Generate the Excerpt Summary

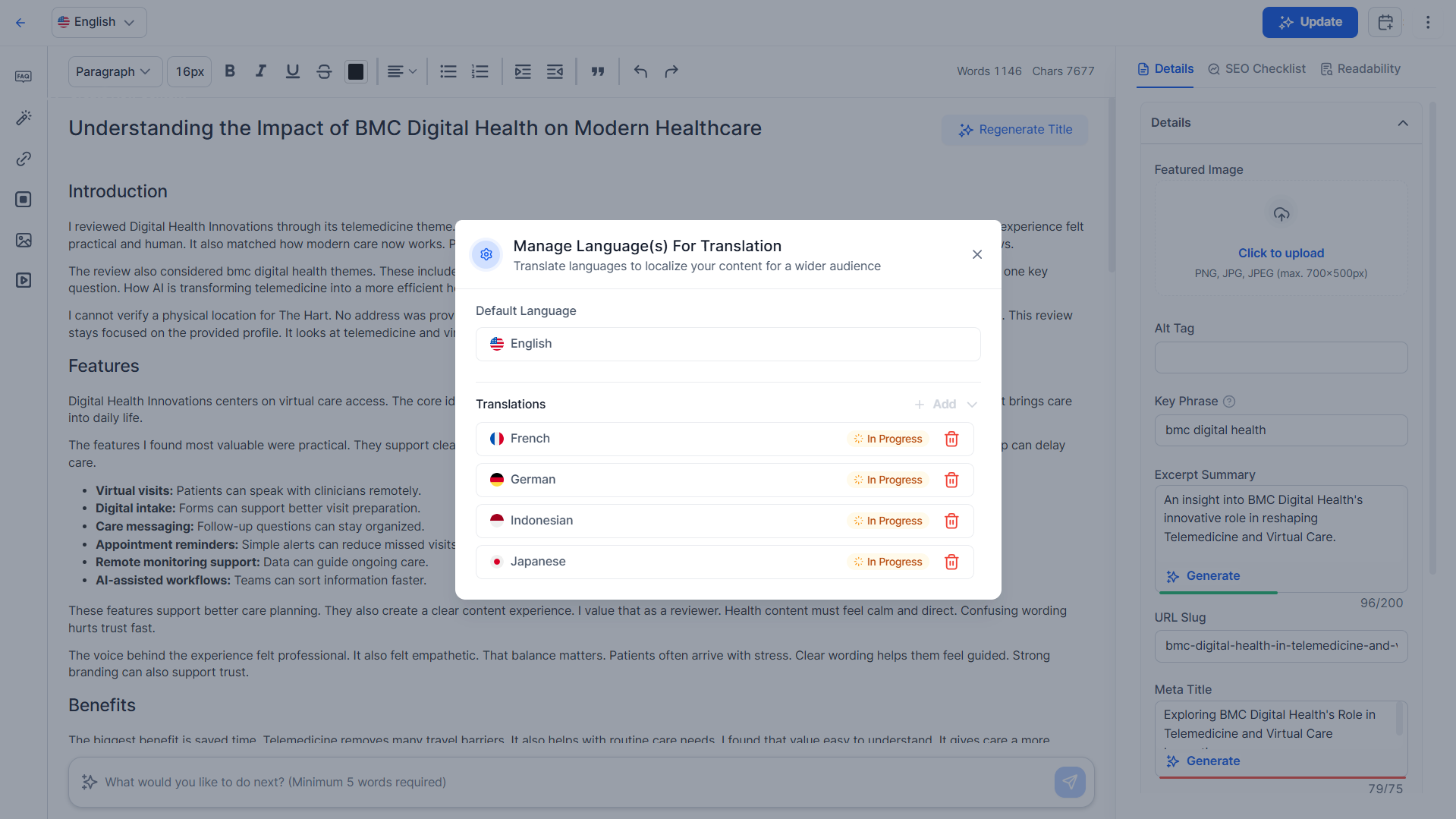(1203, 576)
